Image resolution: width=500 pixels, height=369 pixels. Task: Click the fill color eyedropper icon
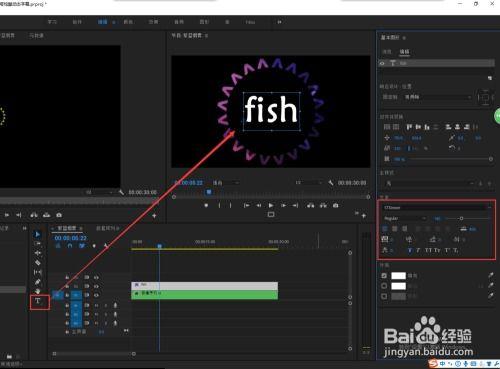coord(490,275)
